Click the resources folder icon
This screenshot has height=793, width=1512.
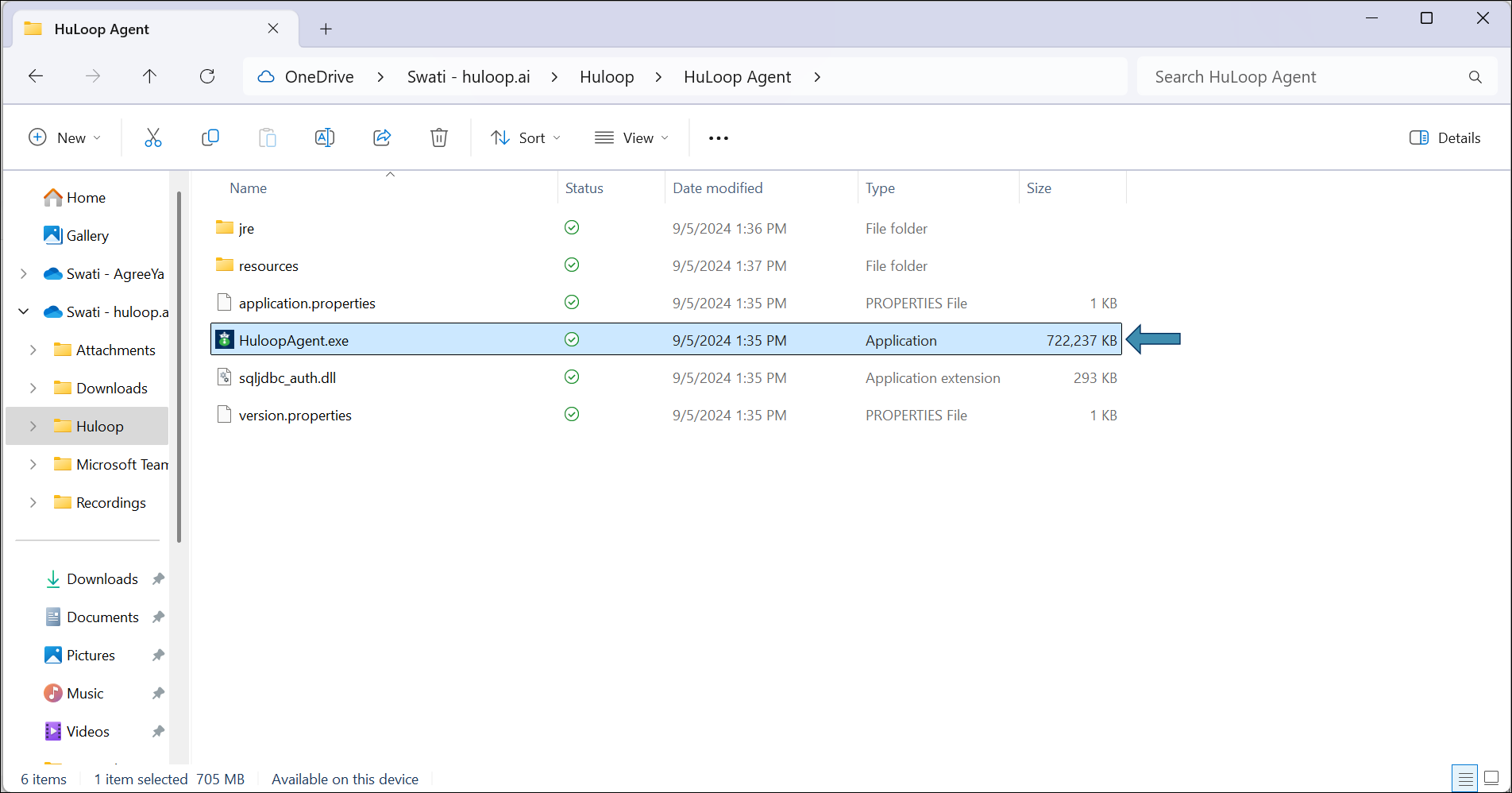click(x=225, y=265)
